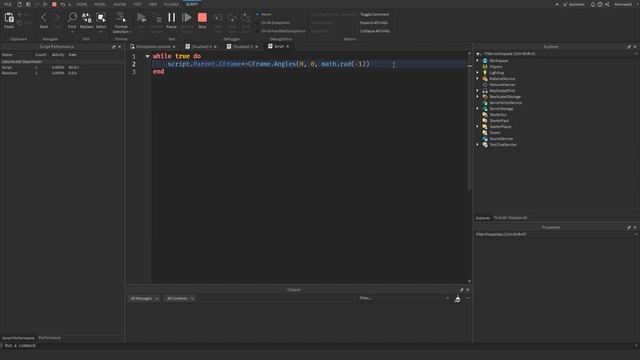Click Toggle Comment action
Screen dimensions: 640x360
(x=374, y=14)
